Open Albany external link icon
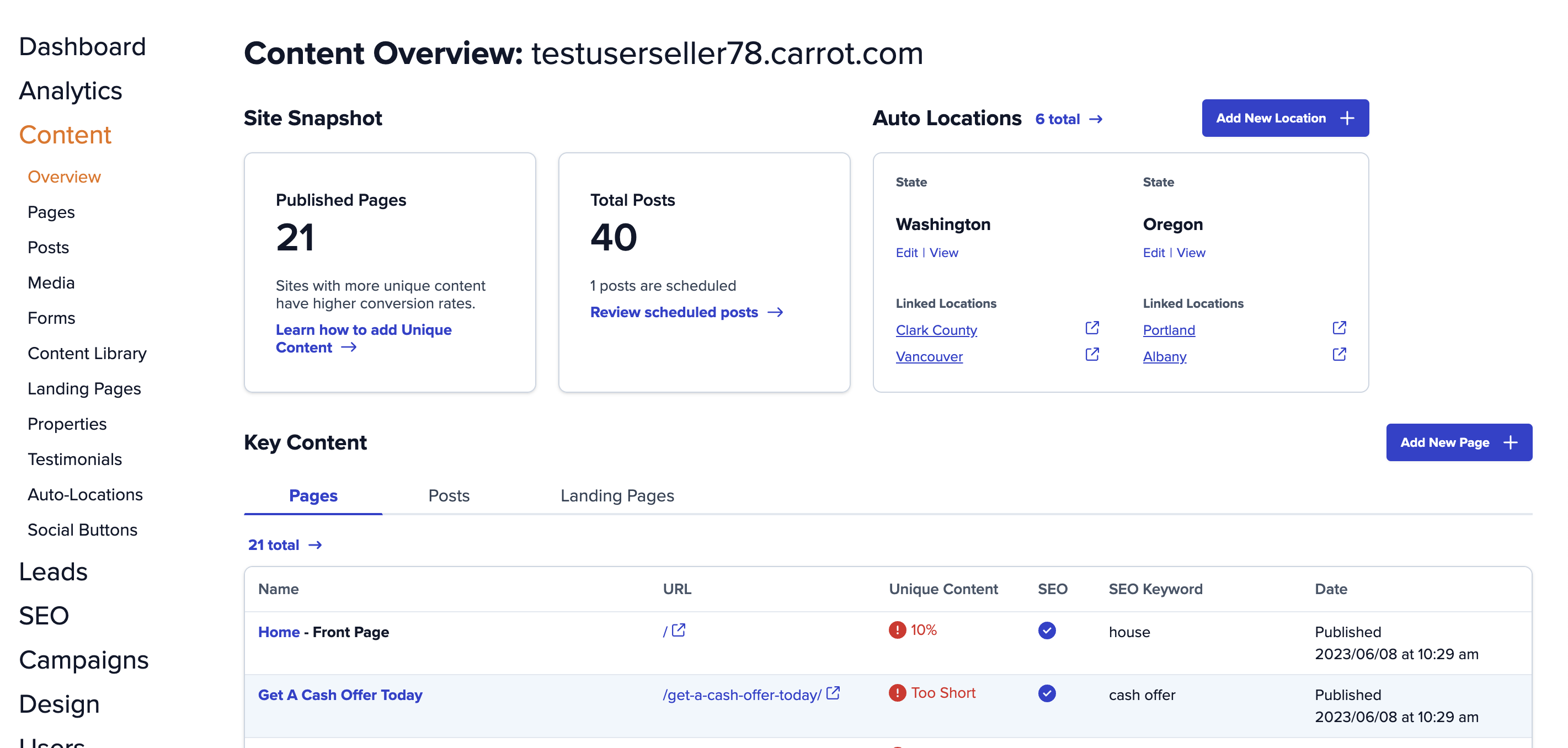 (1339, 354)
